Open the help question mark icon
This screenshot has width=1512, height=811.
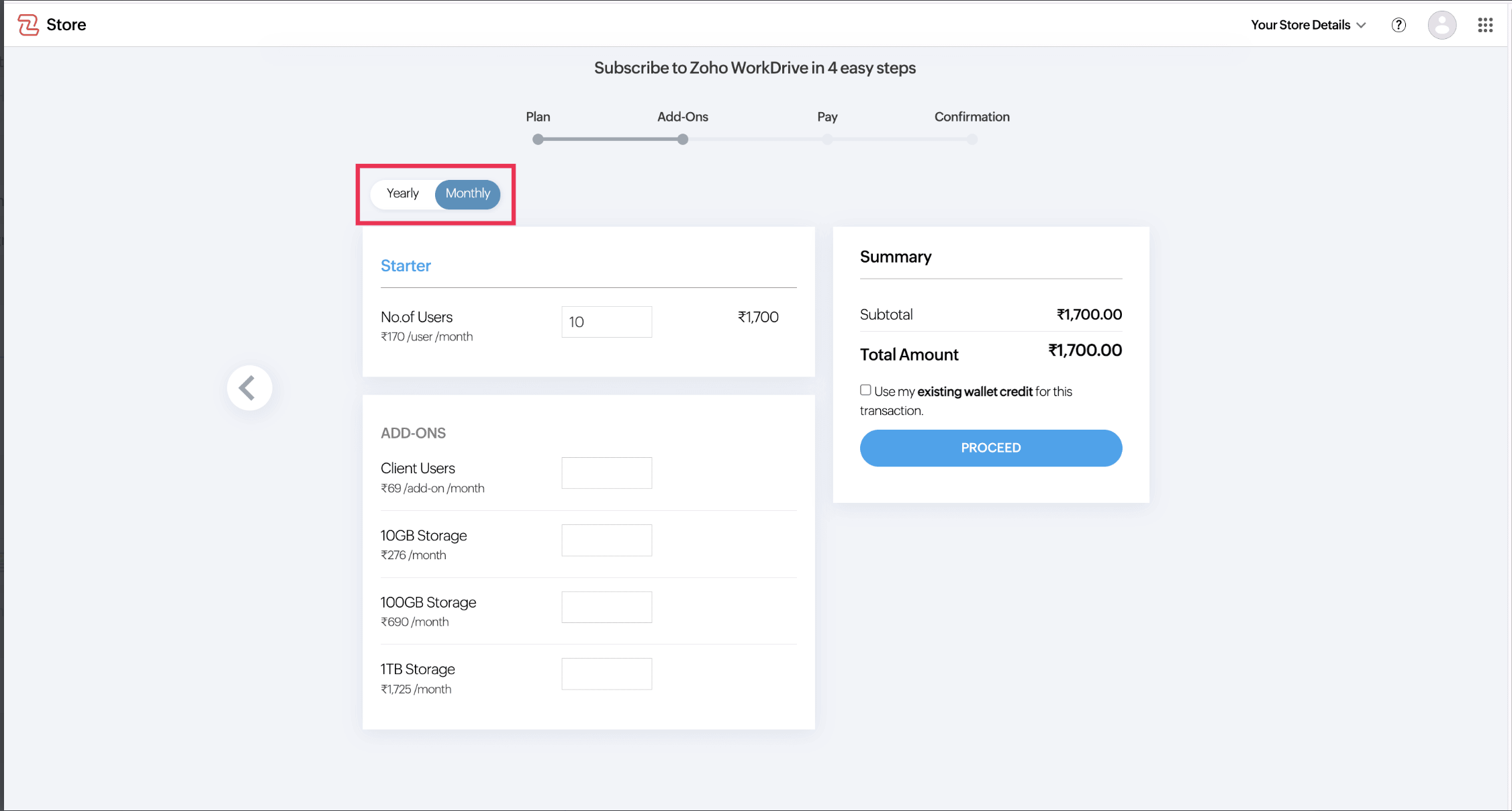click(x=1399, y=25)
